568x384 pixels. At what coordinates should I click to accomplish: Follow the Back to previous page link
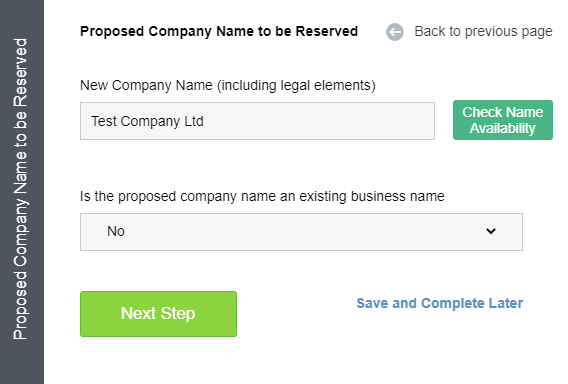483,32
